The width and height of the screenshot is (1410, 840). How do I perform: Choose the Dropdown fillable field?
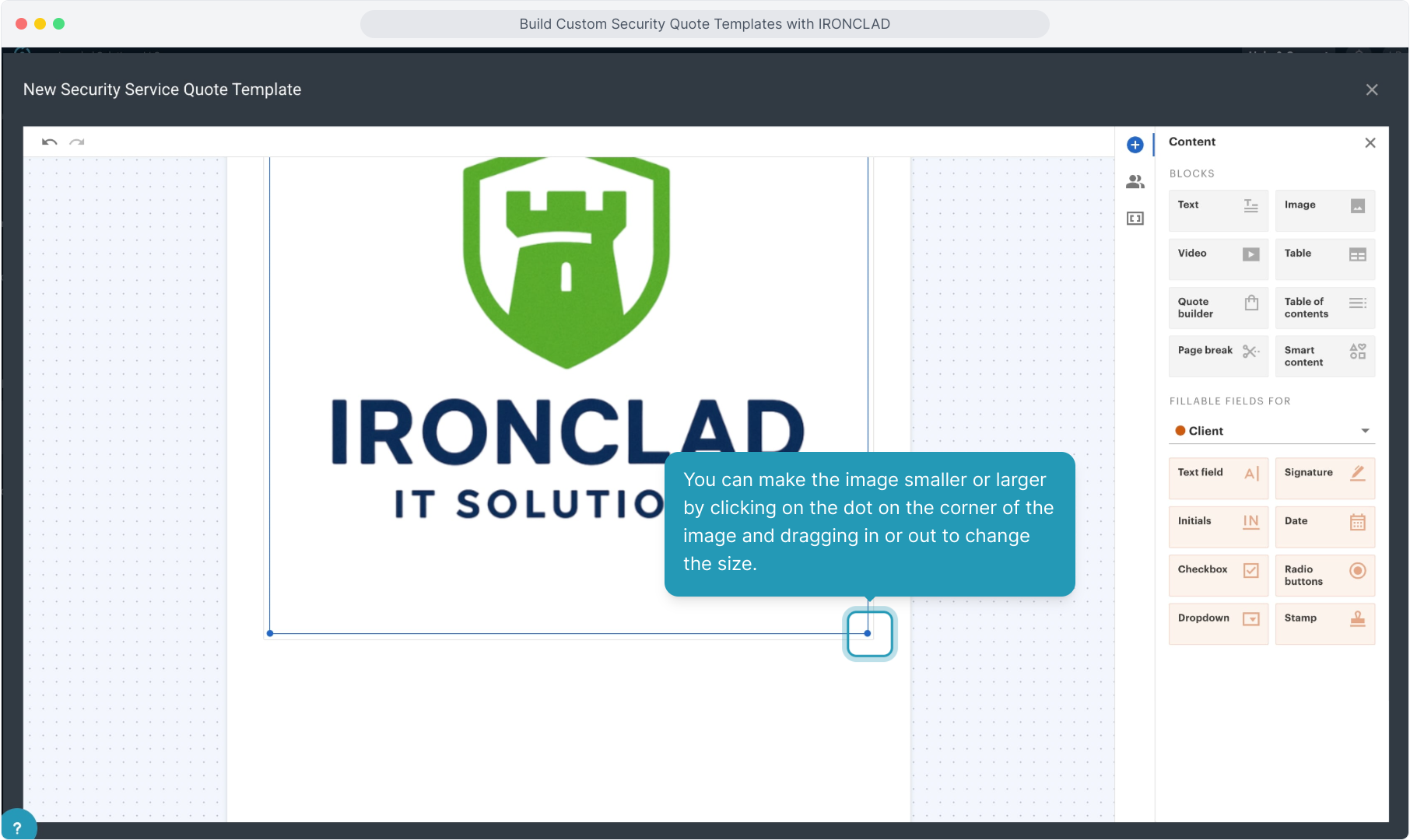pyautogui.click(x=1218, y=623)
